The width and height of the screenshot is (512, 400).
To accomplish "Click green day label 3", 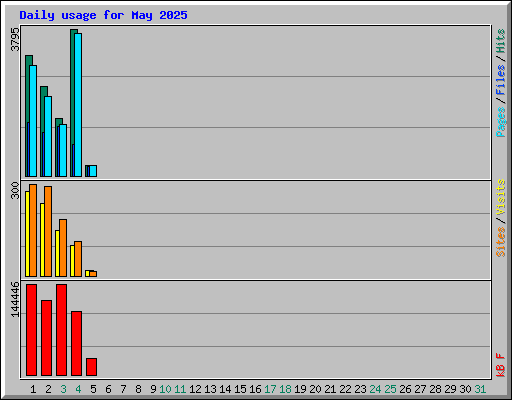I will (x=63, y=389).
